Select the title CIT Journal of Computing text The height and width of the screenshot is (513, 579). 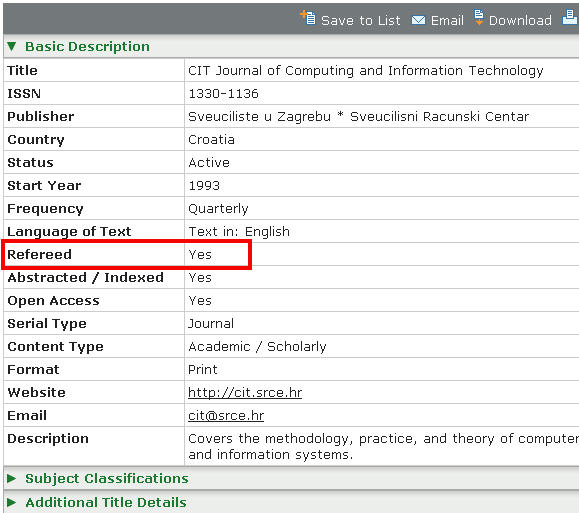click(366, 71)
